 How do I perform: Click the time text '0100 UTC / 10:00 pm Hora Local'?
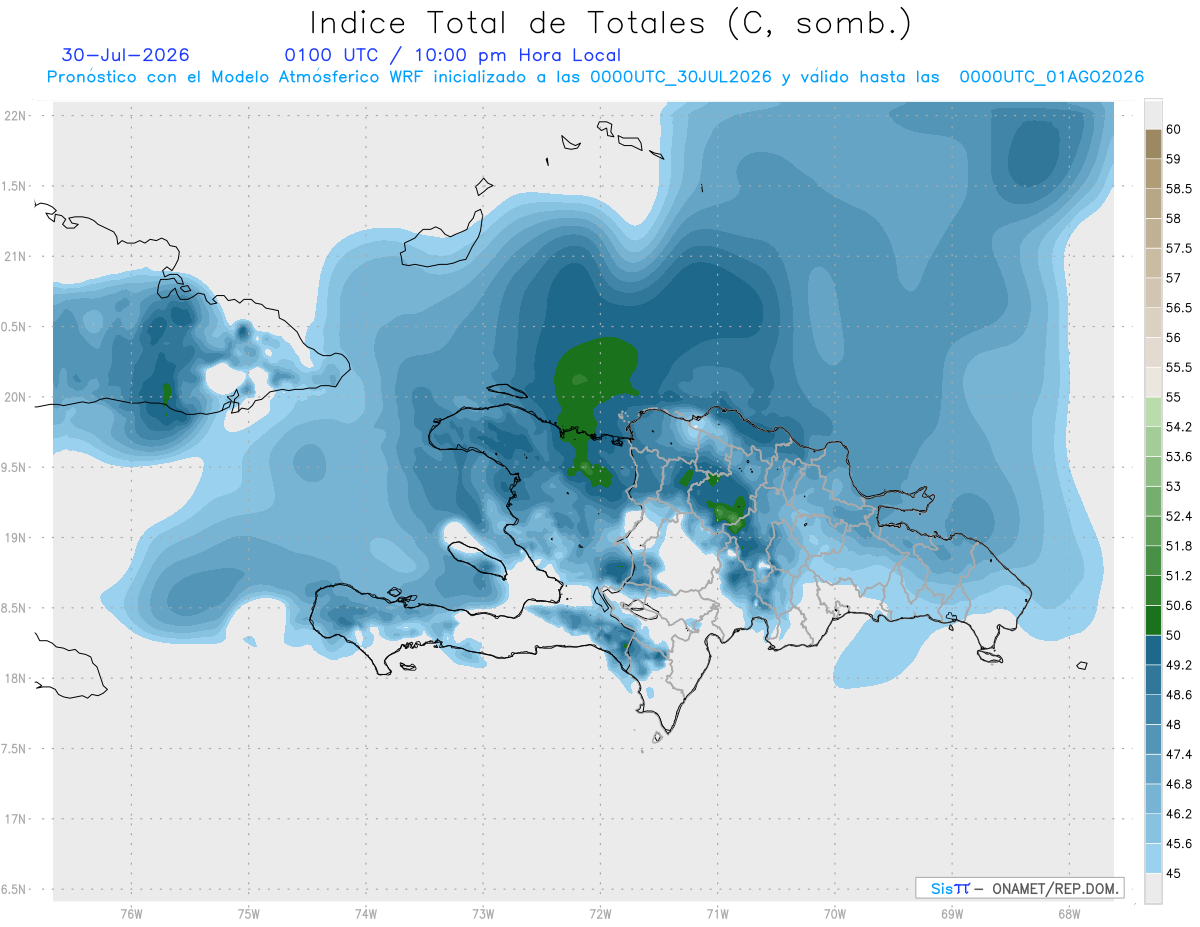pos(453,56)
